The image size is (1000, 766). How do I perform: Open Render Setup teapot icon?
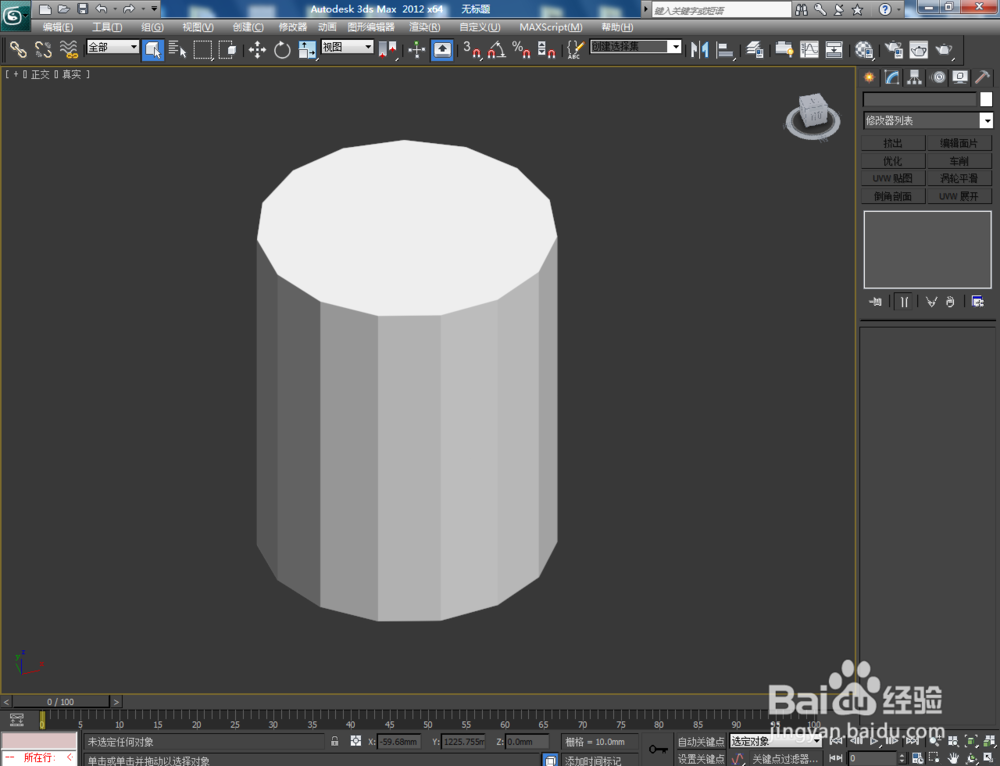click(x=893, y=50)
